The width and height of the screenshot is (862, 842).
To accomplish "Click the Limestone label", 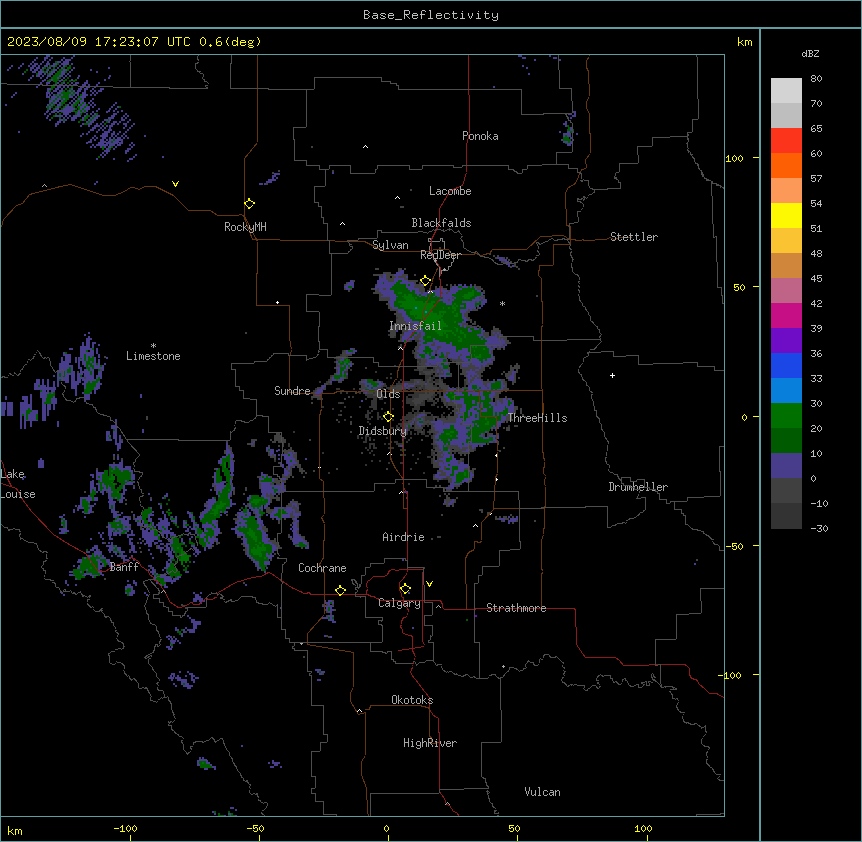I will (x=153, y=356).
